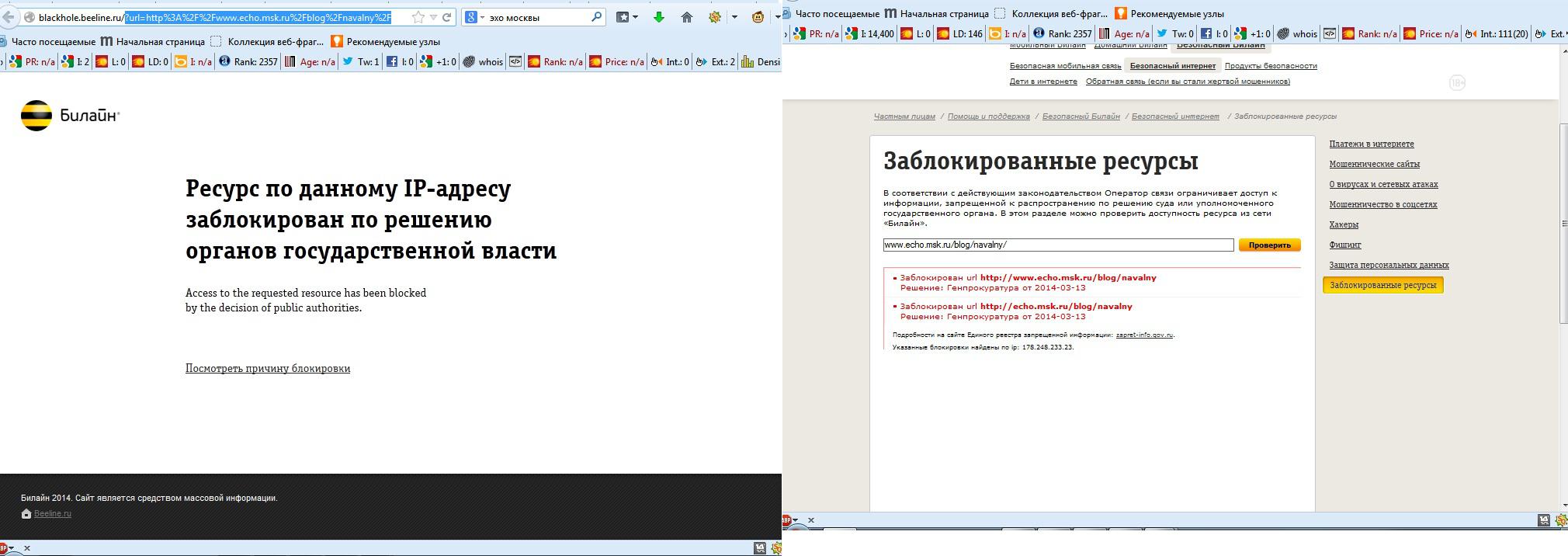The height and width of the screenshot is (556, 1568).
Task: Click URL check field with echo.msk.ru address
Action: [x=1058, y=245]
